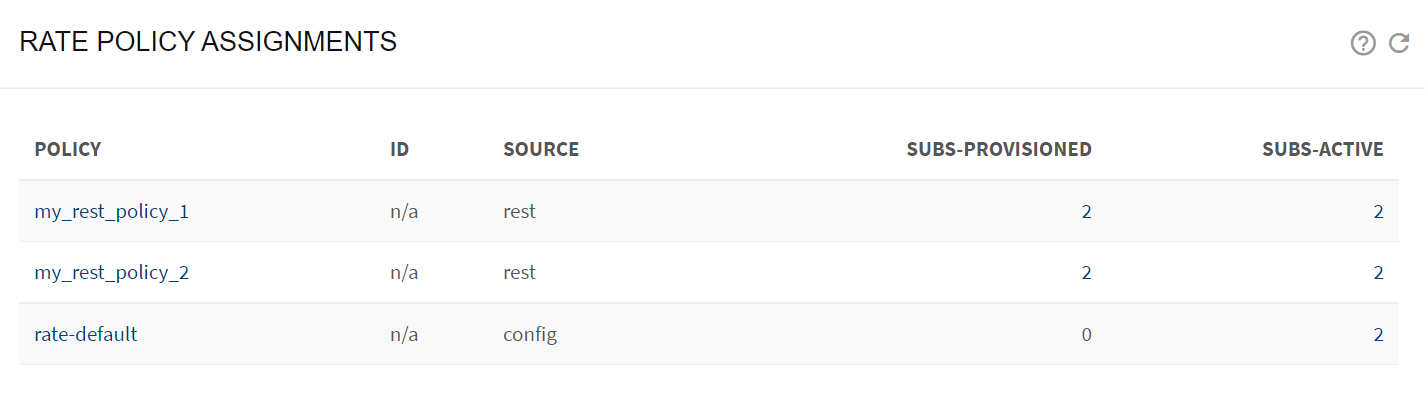This screenshot has width=1425, height=398.
Task: Select the config source cell
Action: [530, 335]
